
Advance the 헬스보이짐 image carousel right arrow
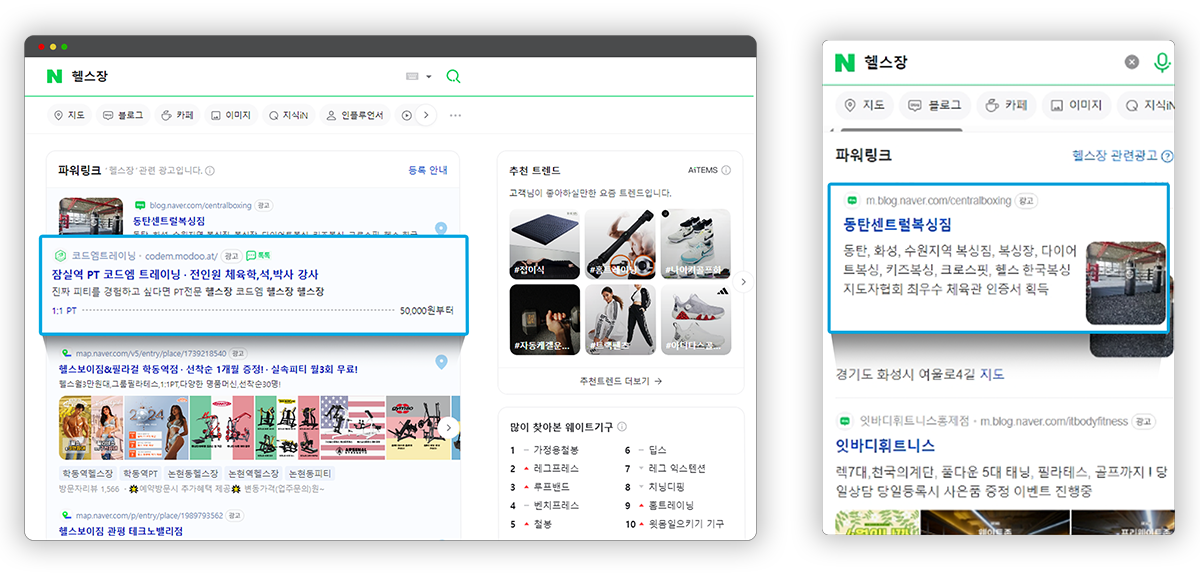point(449,427)
